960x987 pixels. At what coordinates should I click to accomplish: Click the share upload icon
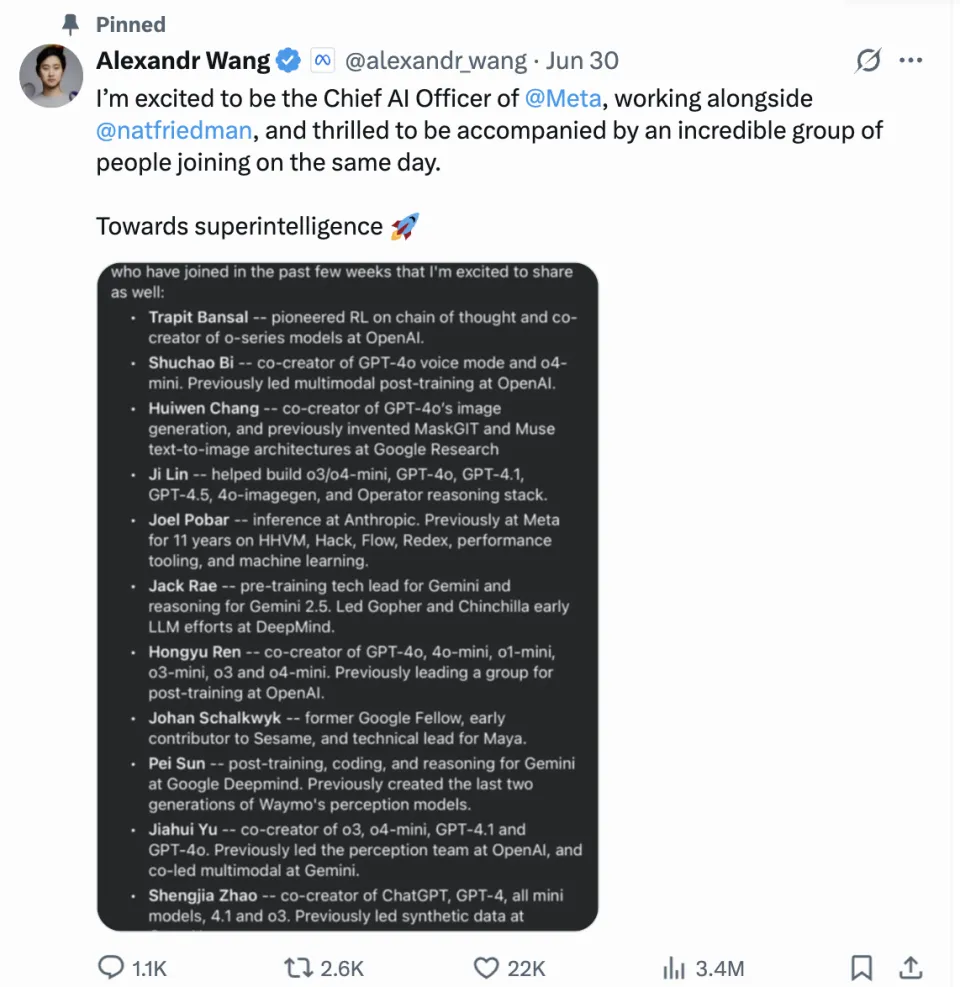tap(910, 967)
